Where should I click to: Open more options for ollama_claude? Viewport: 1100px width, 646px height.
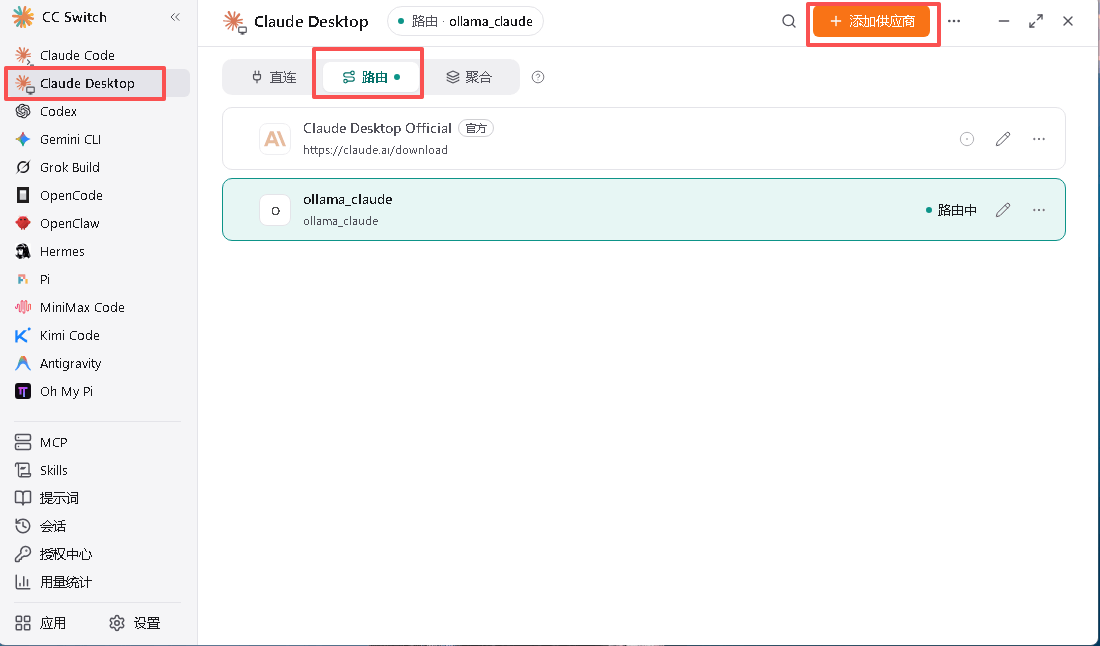click(x=1039, y=210)
